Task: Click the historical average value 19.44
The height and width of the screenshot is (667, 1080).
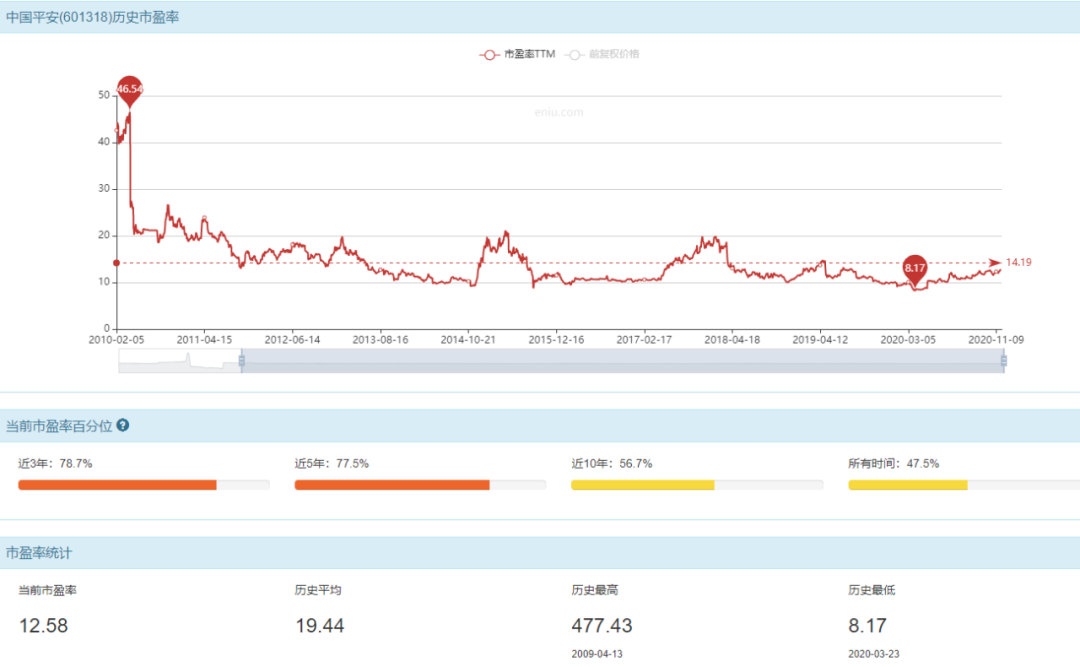Action: point(320,626)
